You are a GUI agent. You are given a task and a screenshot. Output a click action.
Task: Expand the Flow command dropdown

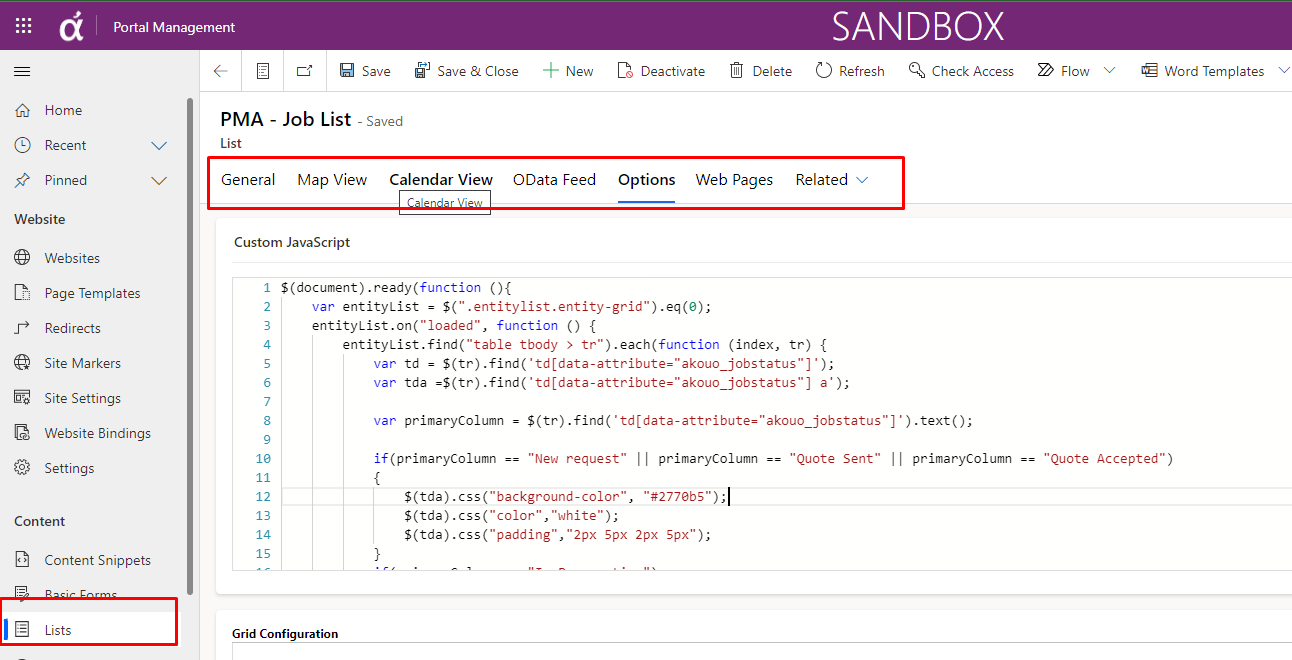coord(1110,70)
